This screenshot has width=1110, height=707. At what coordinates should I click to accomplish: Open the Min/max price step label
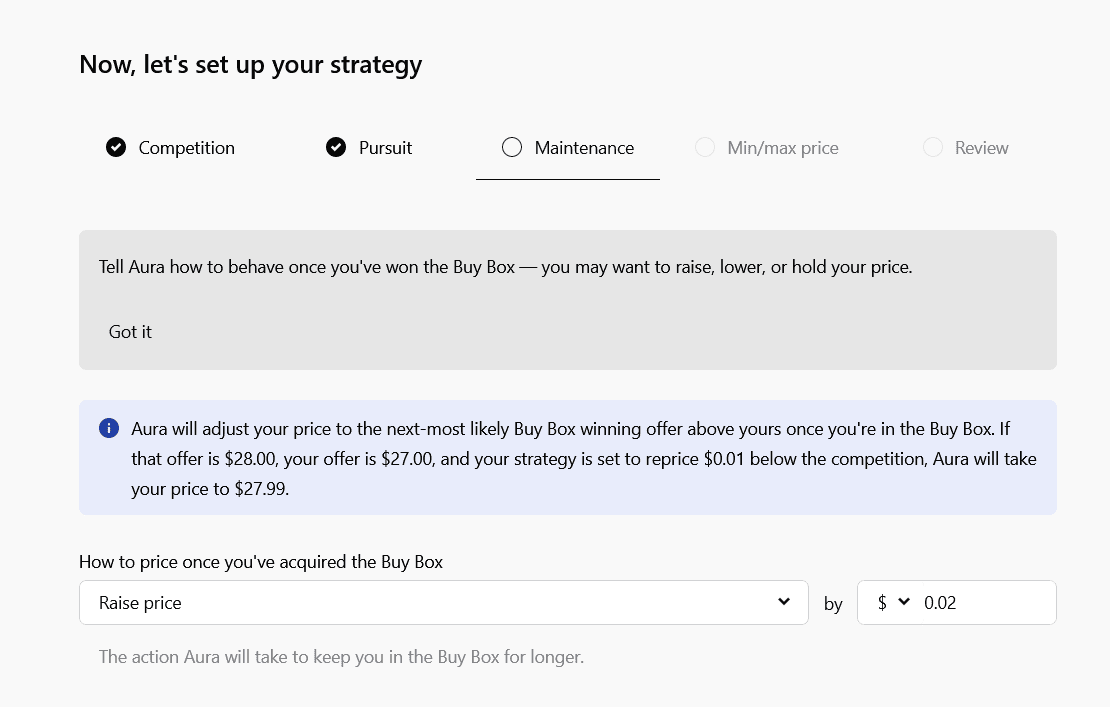(782, 148)
